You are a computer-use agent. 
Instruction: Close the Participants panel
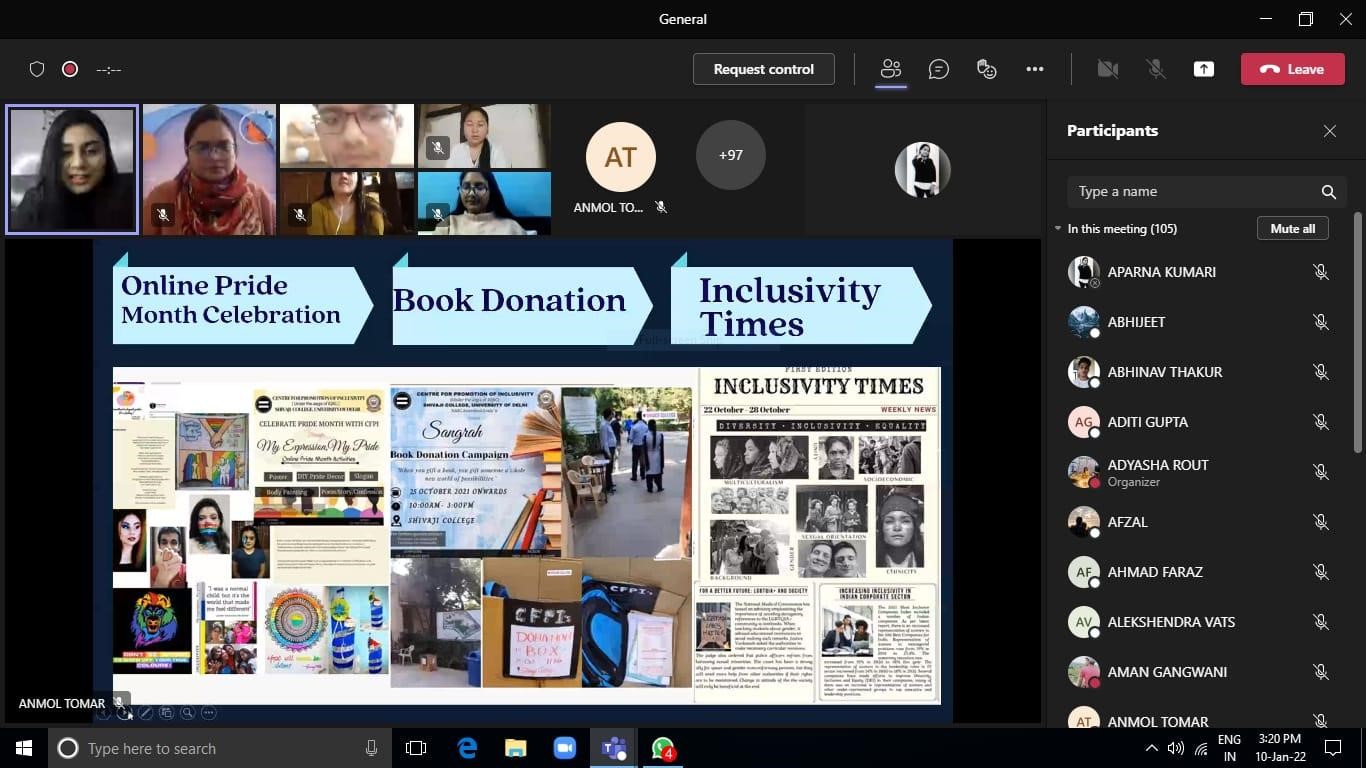pyautogui.click(x=1330, y=131)
